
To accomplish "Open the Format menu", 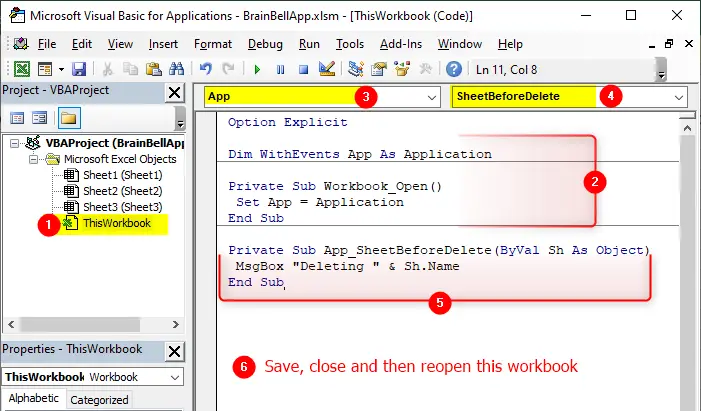I will (213, 44).
